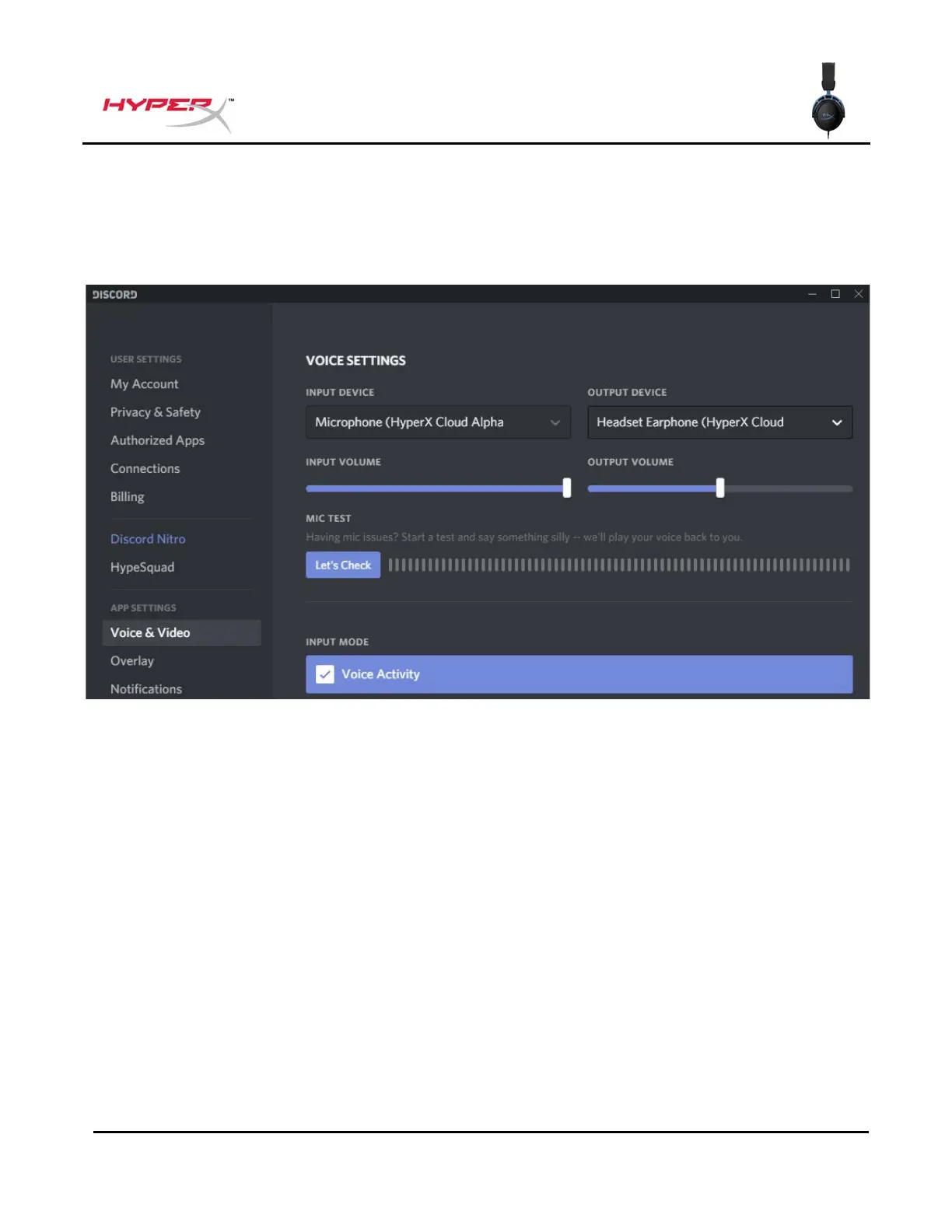Click the mic test level meter
952x1232 pixels.
(619, 565)
